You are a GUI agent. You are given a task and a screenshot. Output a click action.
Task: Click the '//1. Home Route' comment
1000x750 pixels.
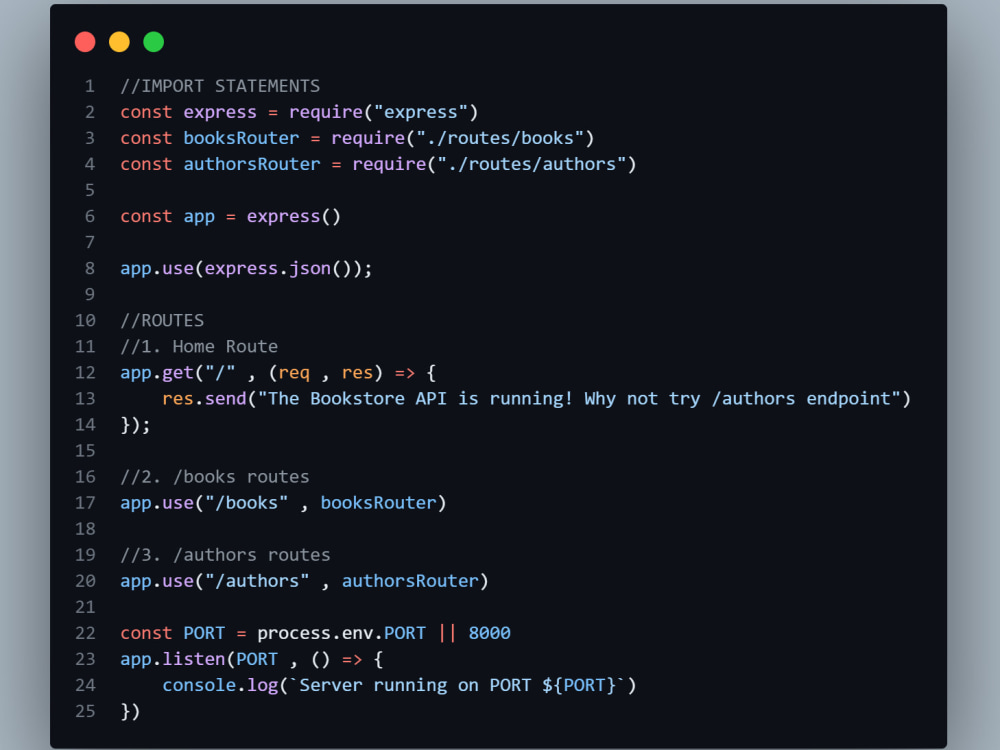[x=199, y=347]
